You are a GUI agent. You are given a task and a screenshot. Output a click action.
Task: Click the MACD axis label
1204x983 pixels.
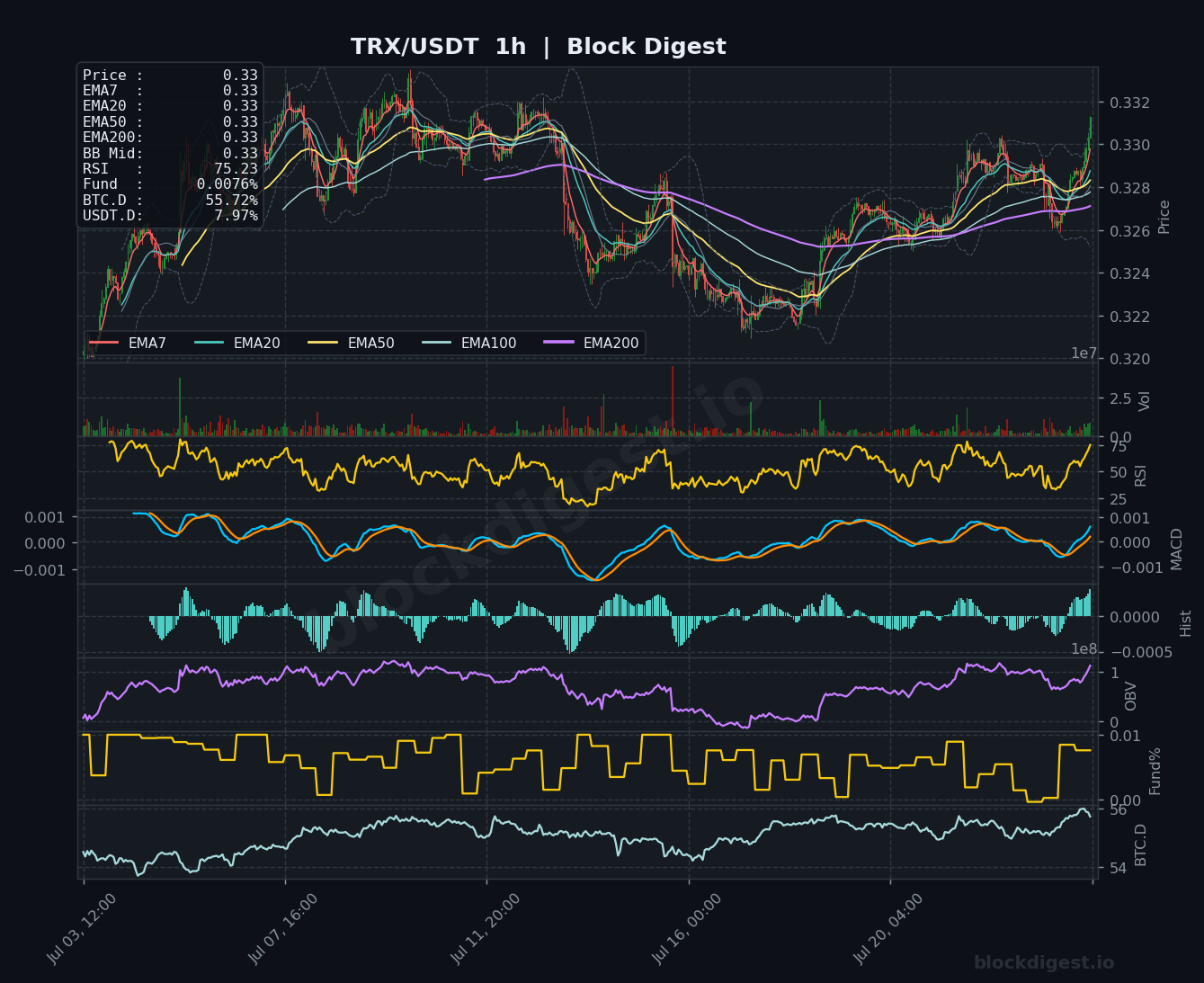coord(1177,549)
